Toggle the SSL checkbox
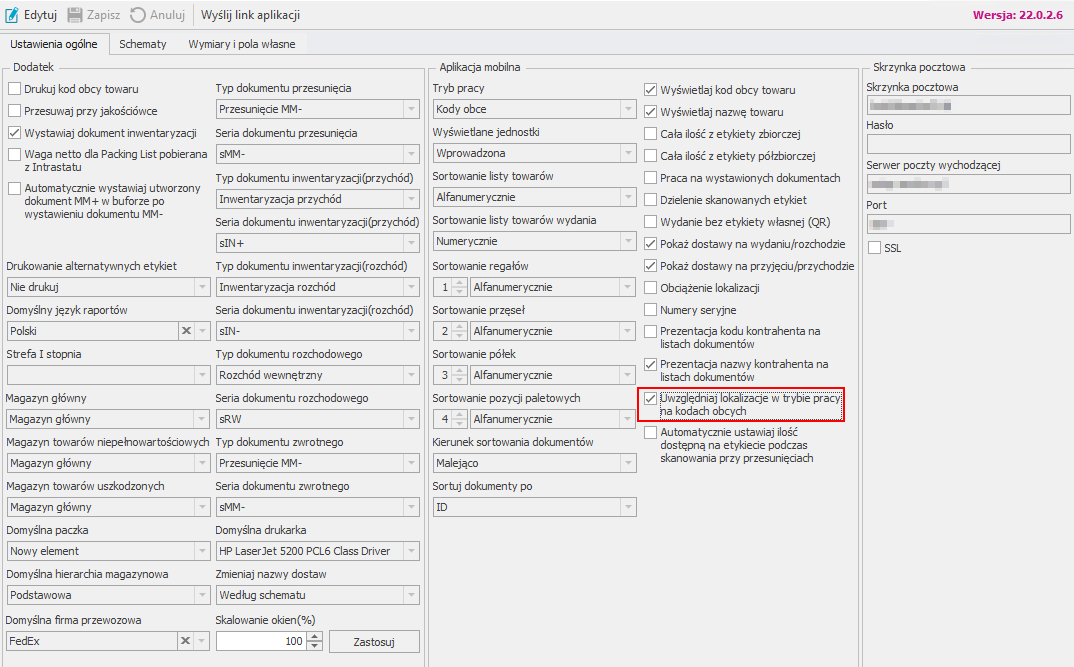1074x667 pixels. click(x=875, y=248)
